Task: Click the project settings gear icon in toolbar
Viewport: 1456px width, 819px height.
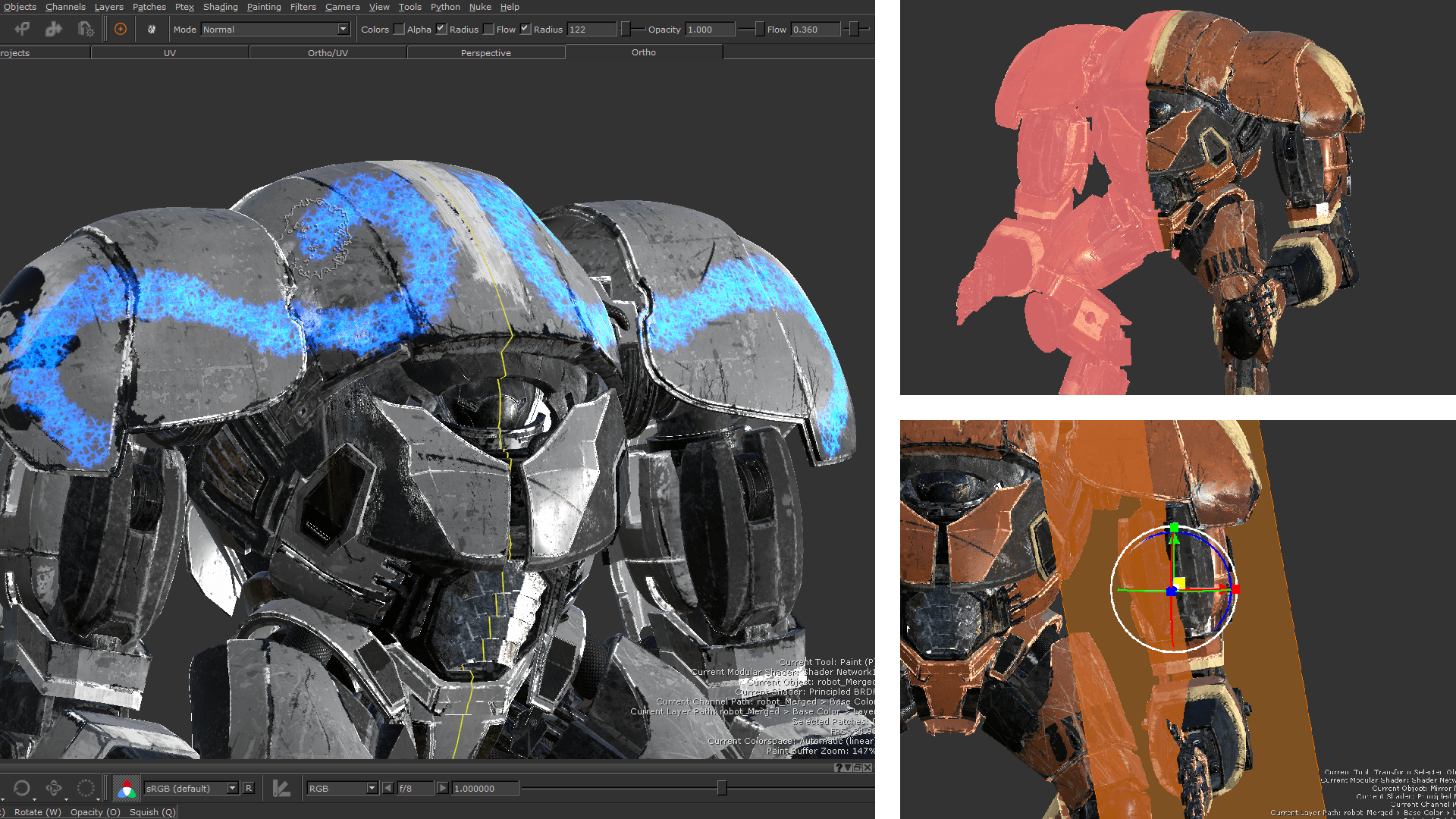Action: point(86,30)
